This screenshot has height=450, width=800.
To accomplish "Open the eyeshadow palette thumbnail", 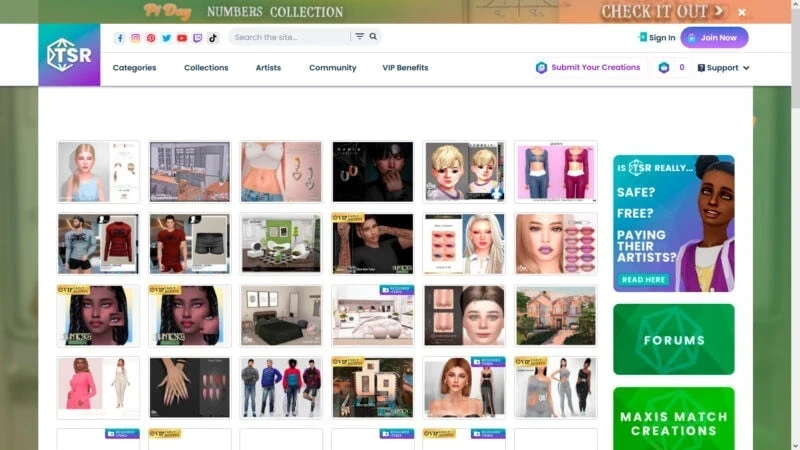I will (x=464, y=244).
